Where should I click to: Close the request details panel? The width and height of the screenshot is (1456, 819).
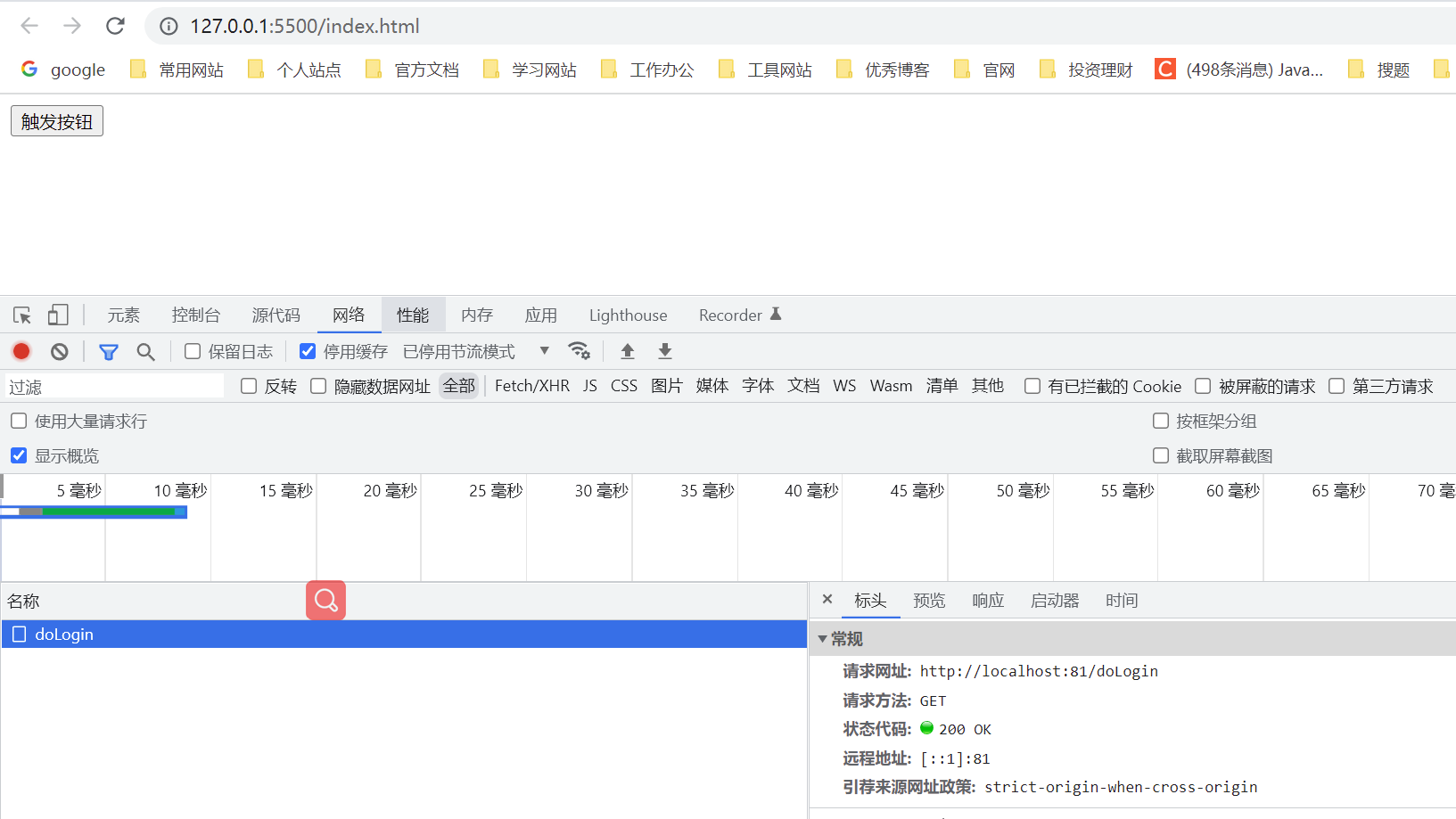[x=827, y=599]
